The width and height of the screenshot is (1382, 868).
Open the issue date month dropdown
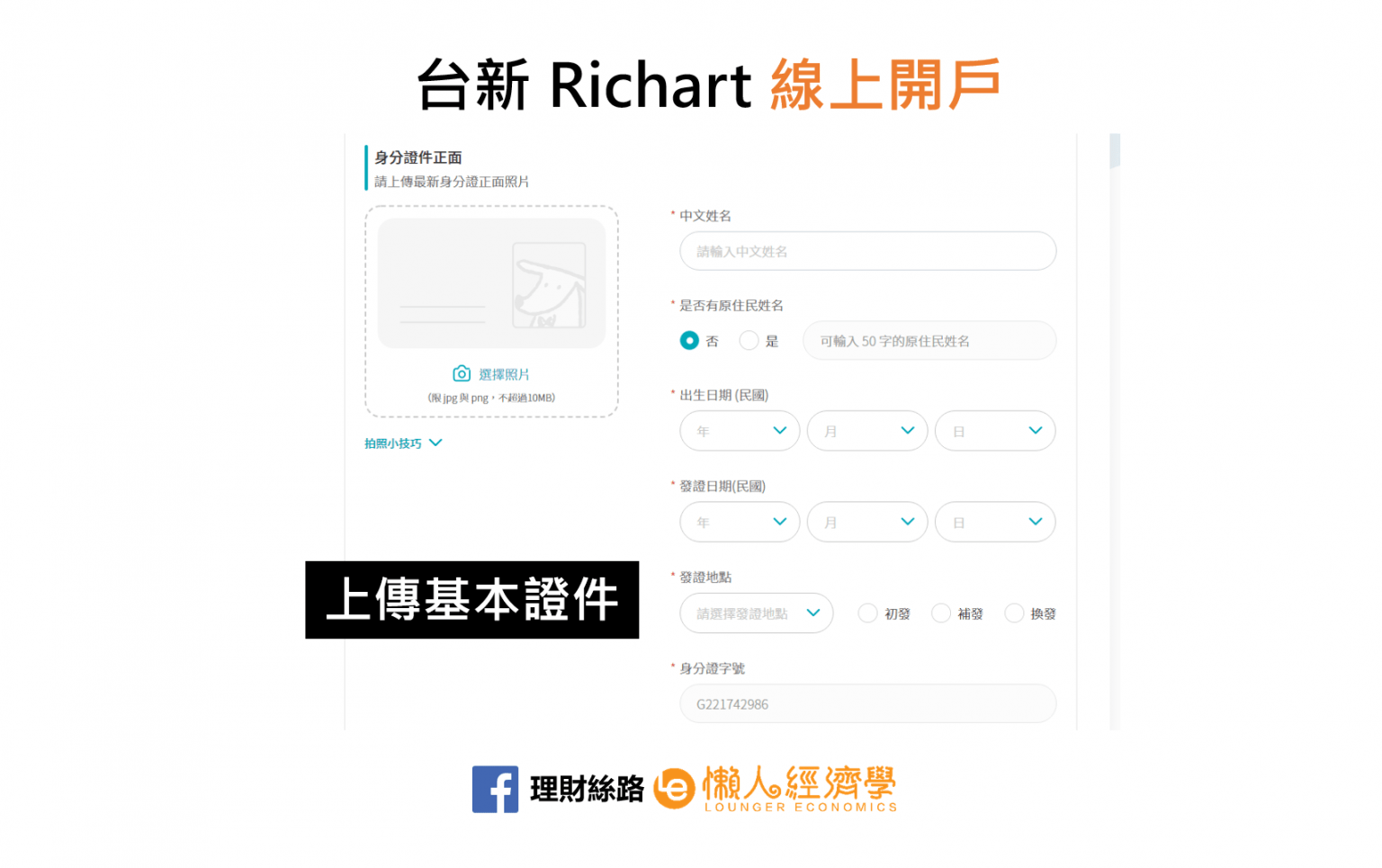(x=867, y=522)
